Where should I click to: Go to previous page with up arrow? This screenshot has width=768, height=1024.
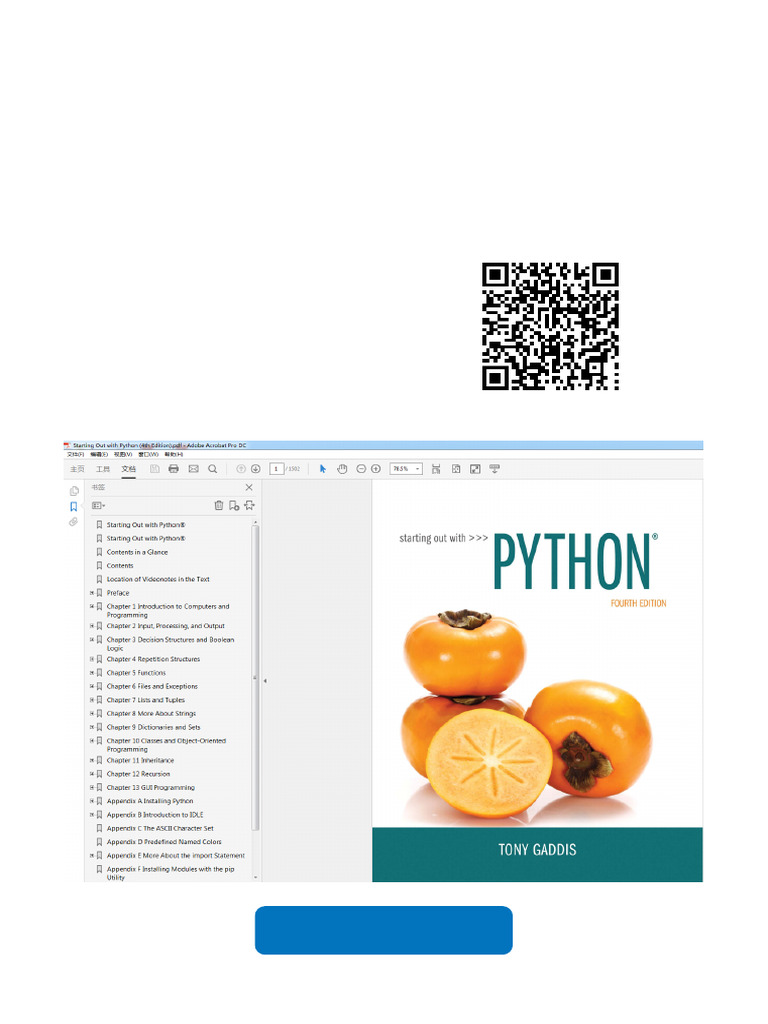click(240, 469)
